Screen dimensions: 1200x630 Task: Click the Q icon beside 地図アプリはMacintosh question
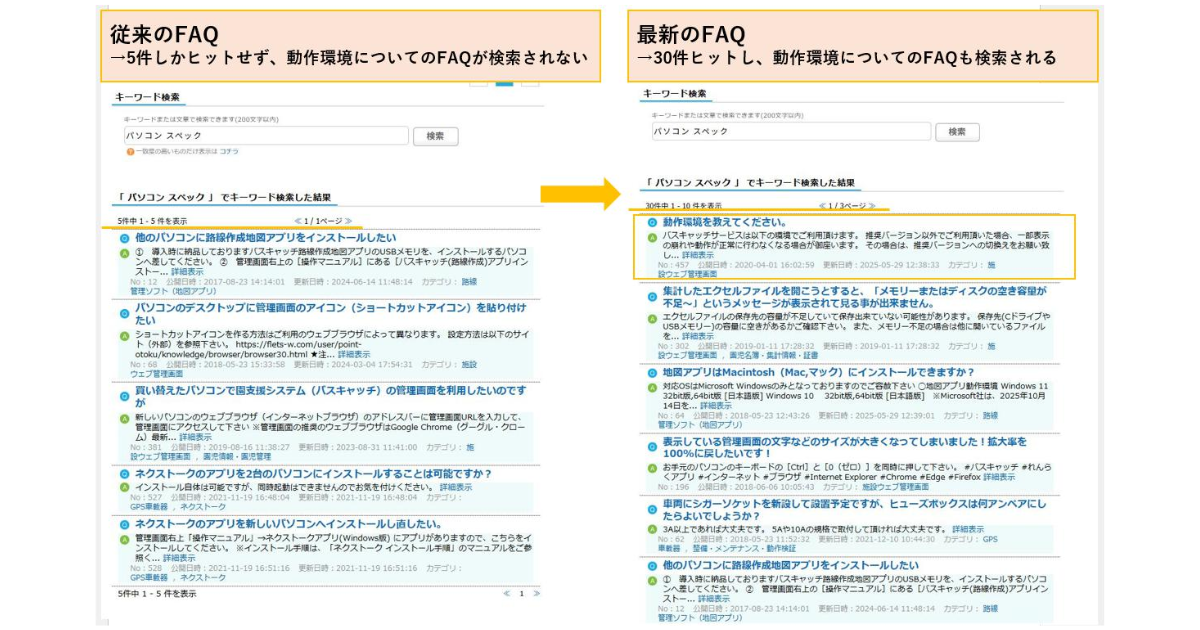(651, 372)
